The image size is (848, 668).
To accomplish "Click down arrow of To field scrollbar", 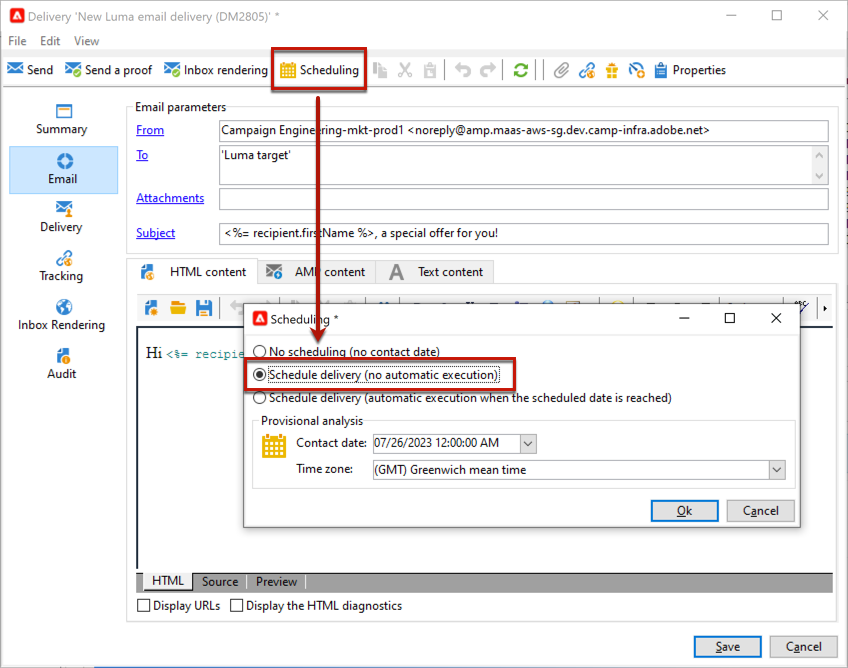I will (819, 176).
